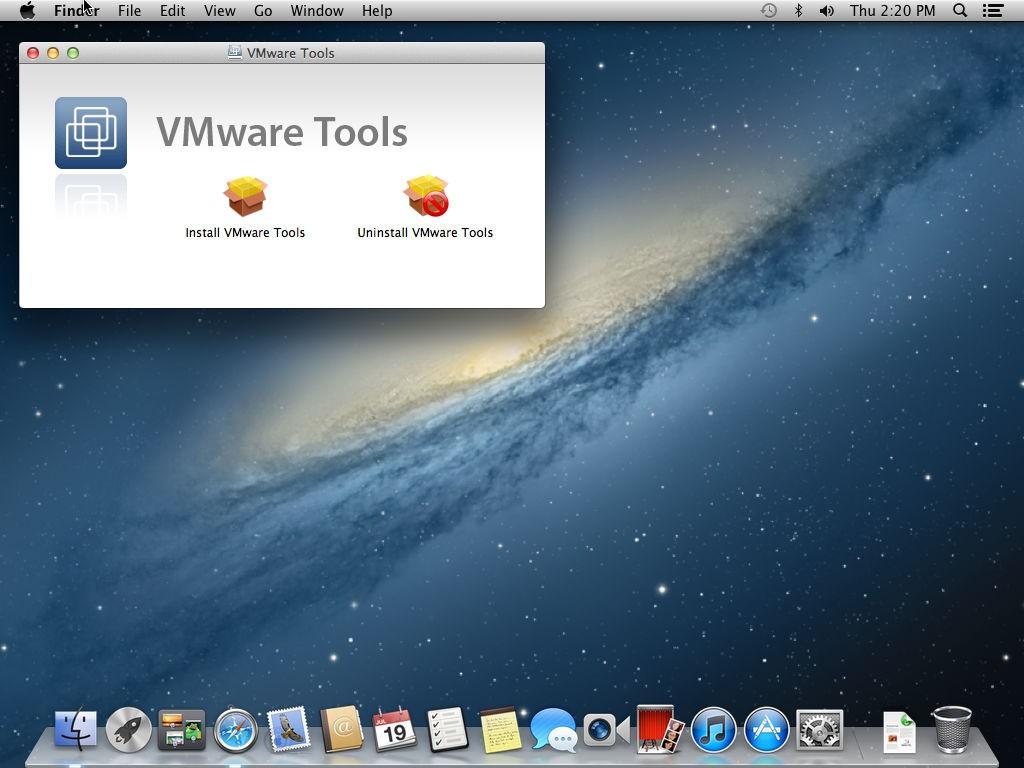Click the large VMware Tools logo

[91, 133]
